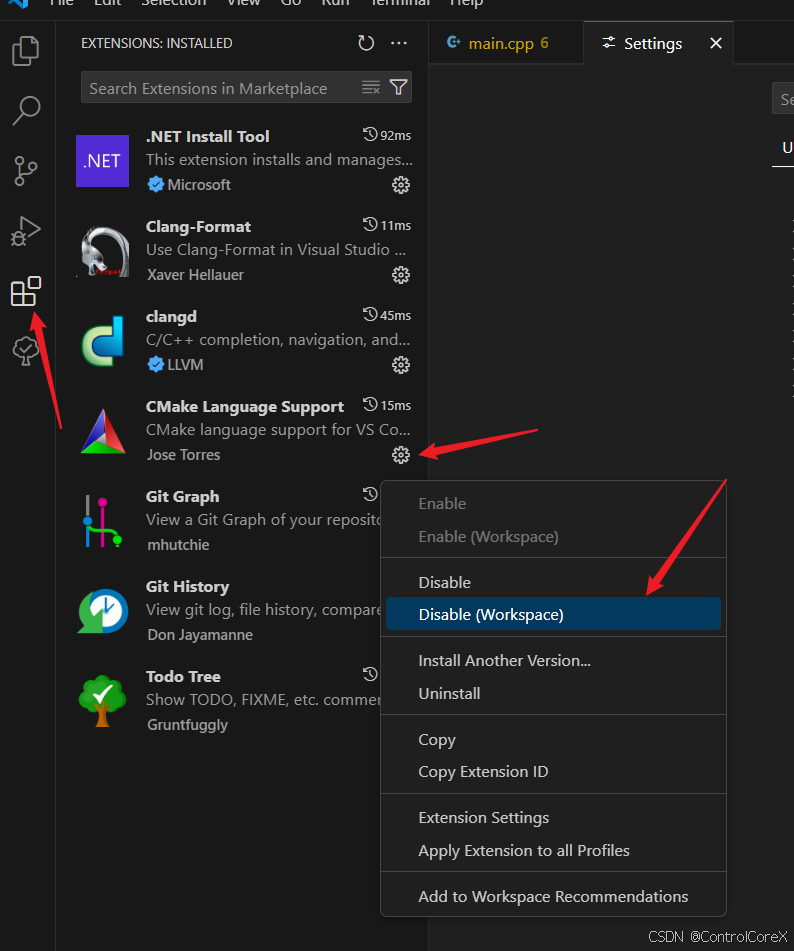Click the CMake Language Support manage gear
794x951 pixels.
(400, 455)
